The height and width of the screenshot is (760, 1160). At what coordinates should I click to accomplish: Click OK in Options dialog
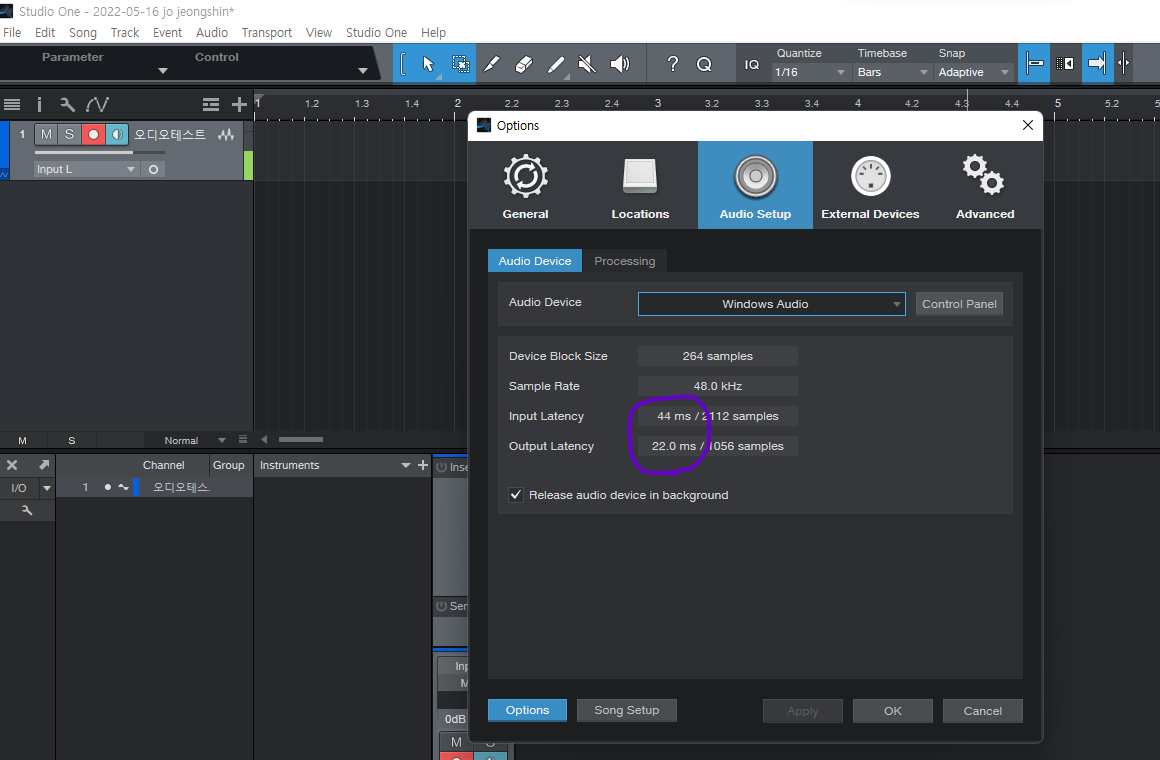click(x=892, y=710)
